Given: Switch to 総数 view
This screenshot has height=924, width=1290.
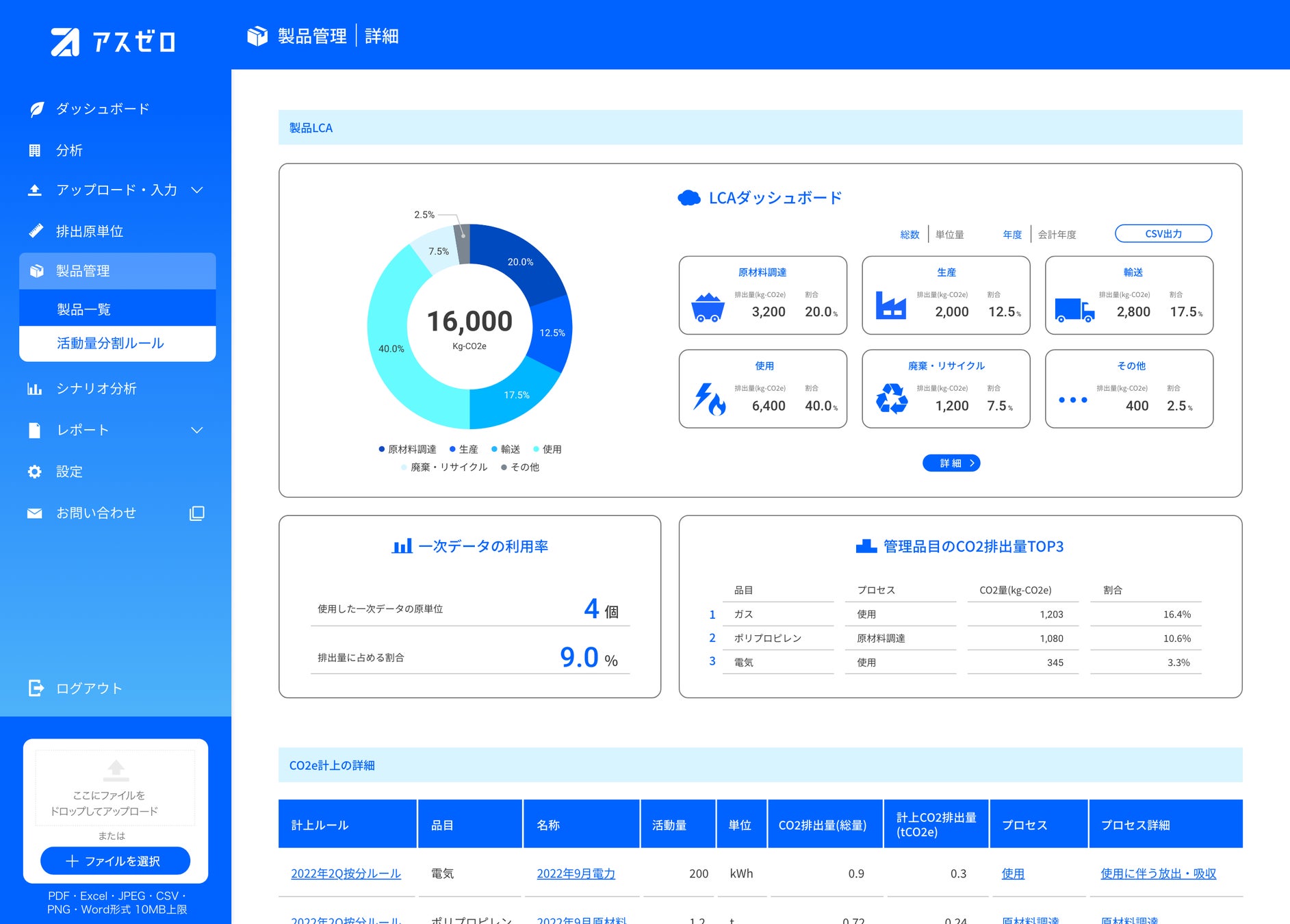Looking at the screenshot, I should pyautogui.click(x=910, y=235).
